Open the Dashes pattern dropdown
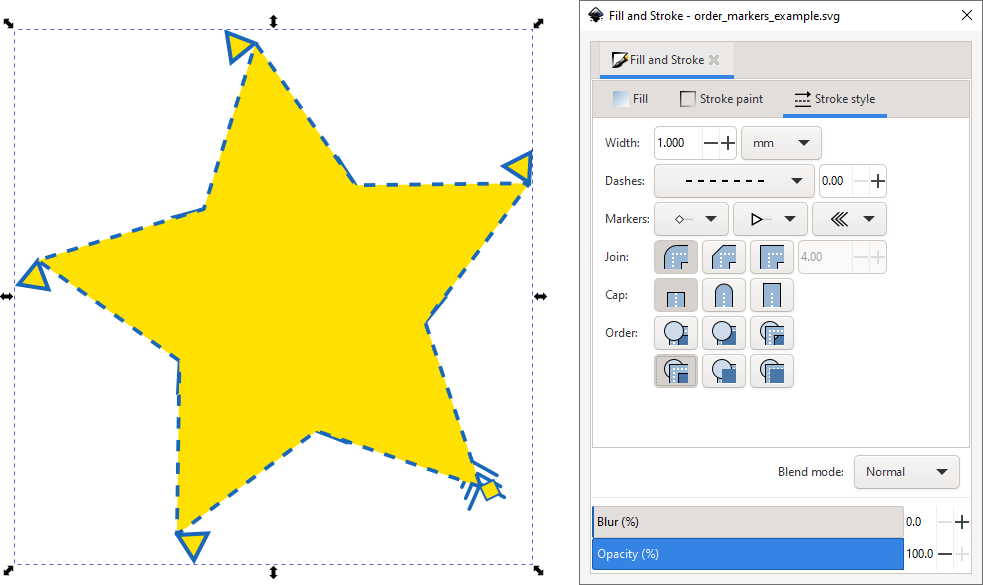The height and width of the screenshot is (585, 983). click(734, 181)
